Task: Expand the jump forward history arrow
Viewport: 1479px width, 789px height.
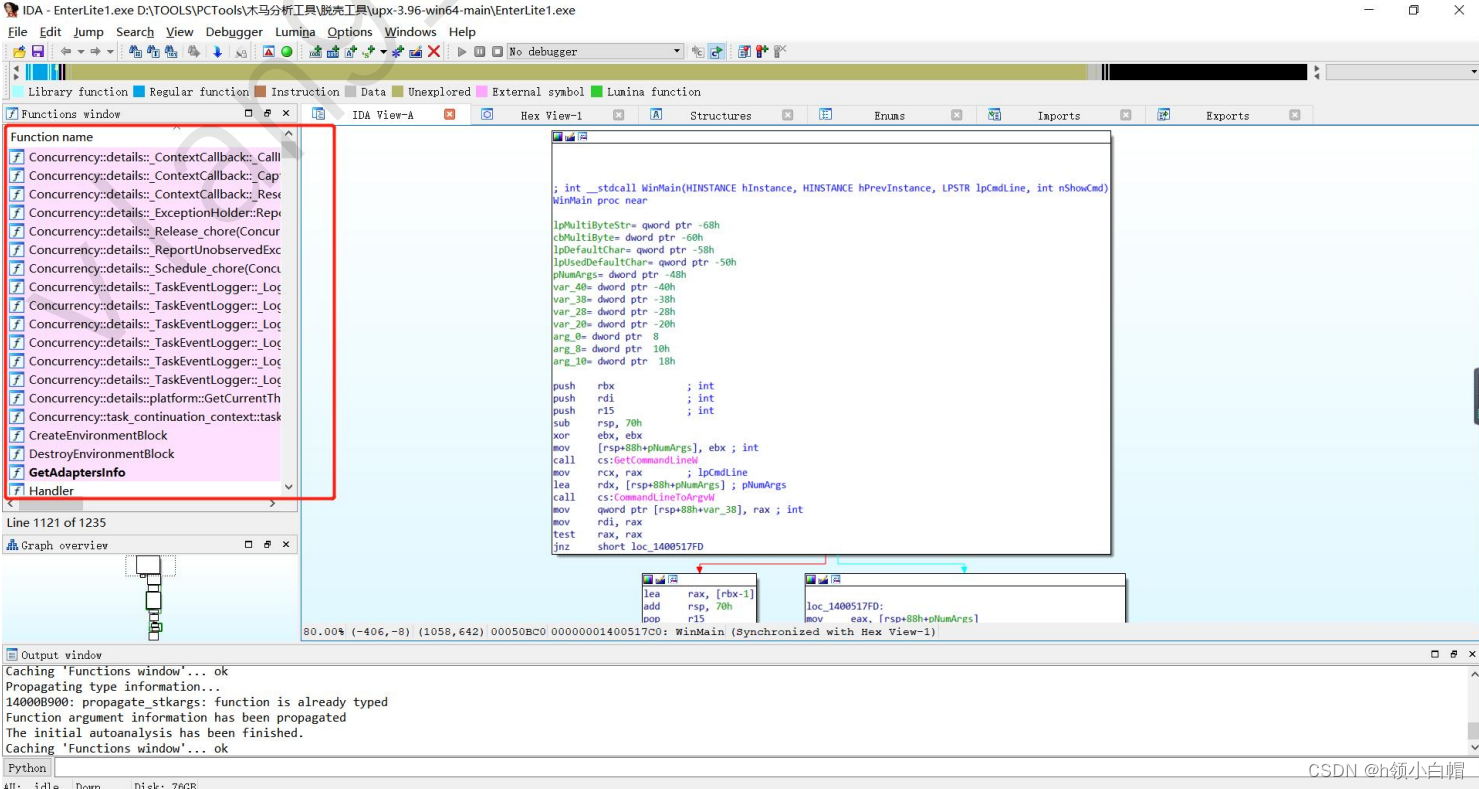Action: coord(110,52)
